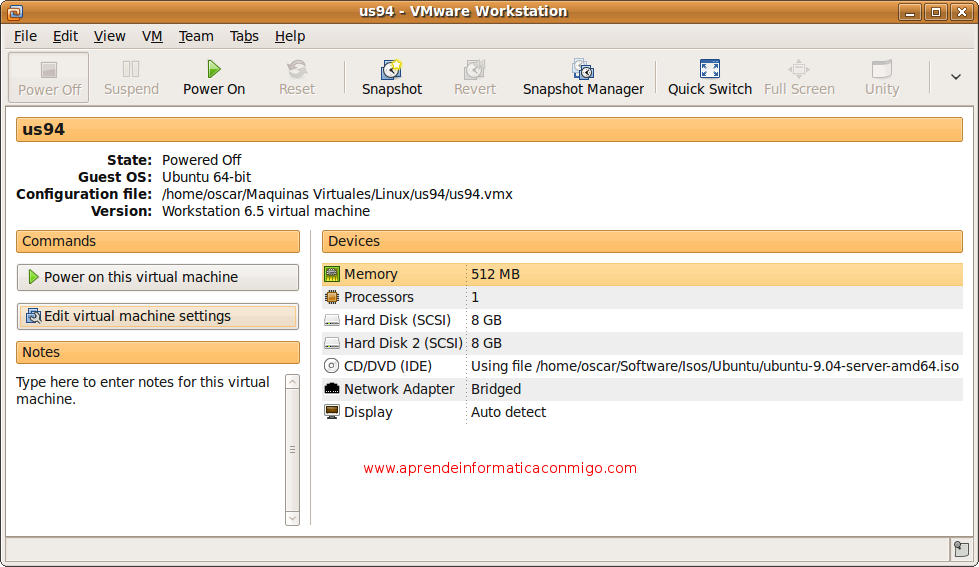The image size is (979, 567).
Task: Click the Notes scrollbar up arrow
Action: 292,381
